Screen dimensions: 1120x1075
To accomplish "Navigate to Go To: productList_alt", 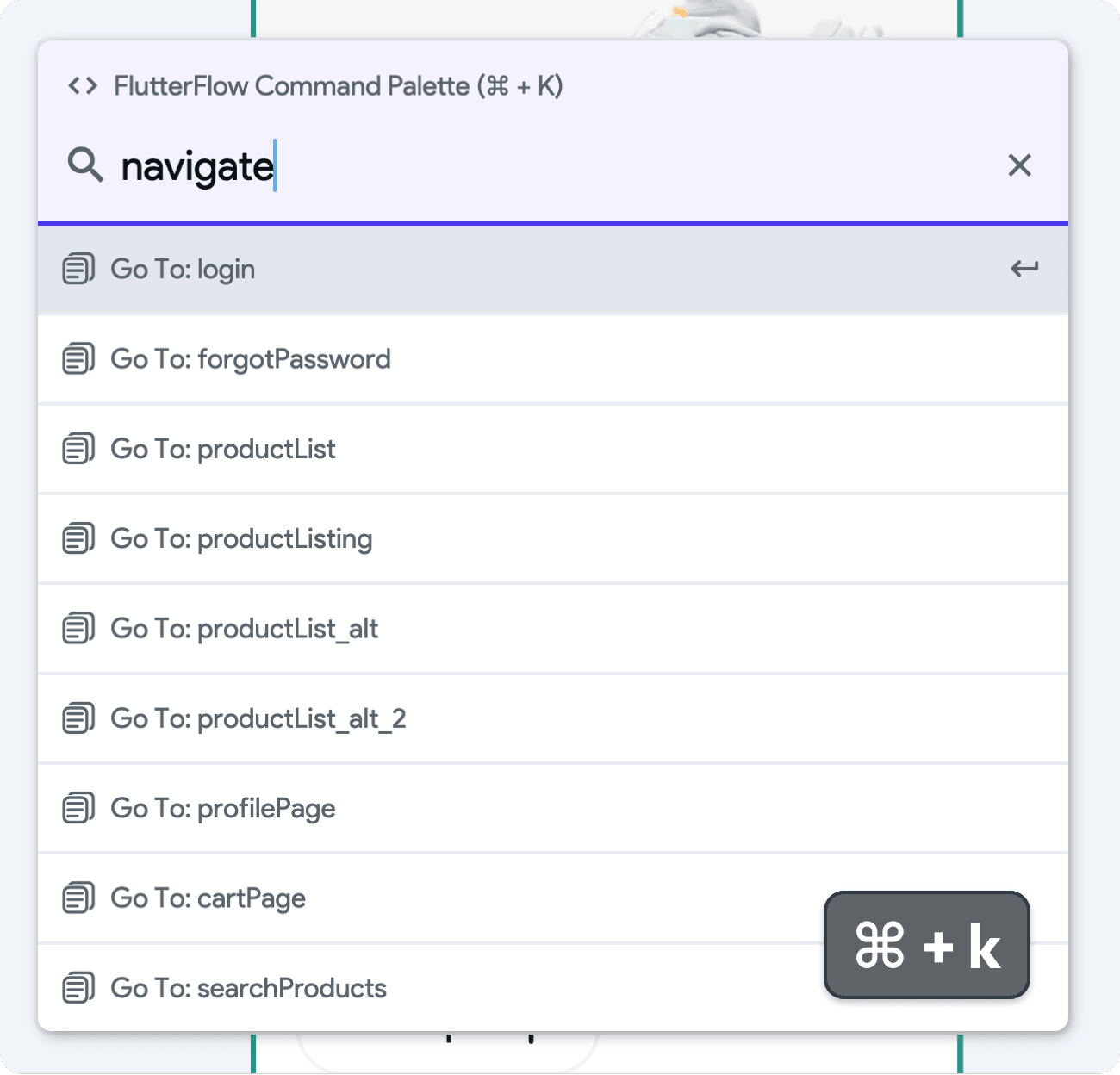I will click(x=245, y=629).
